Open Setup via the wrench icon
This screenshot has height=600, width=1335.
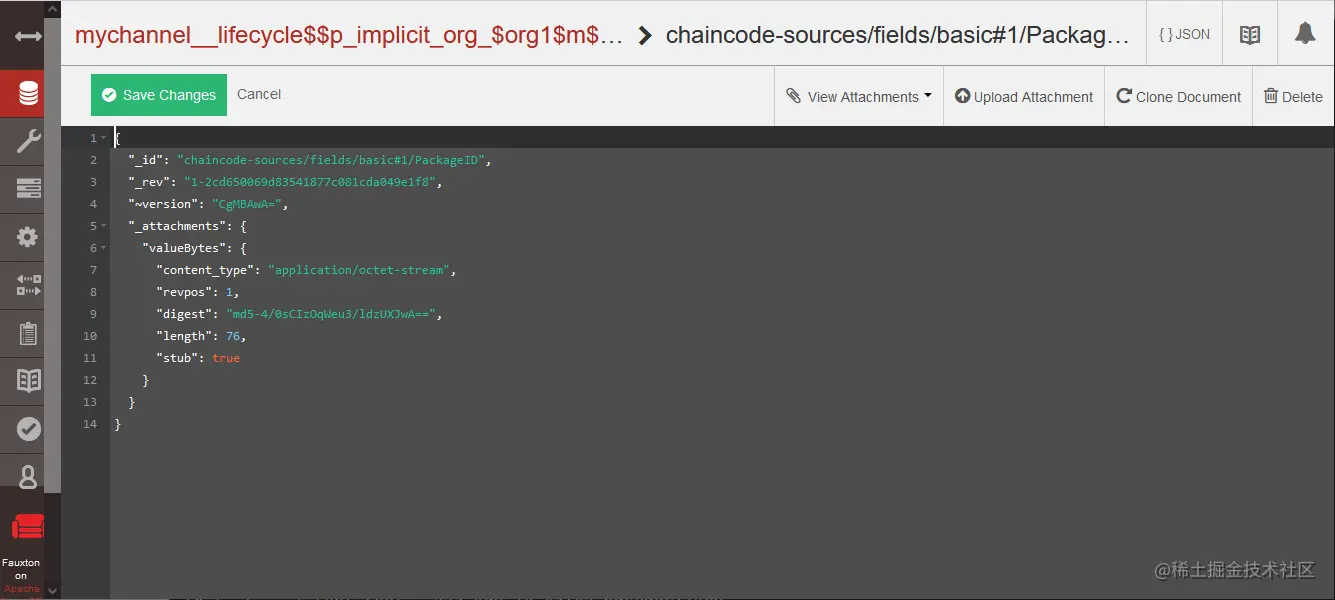[x=28, y=141]
